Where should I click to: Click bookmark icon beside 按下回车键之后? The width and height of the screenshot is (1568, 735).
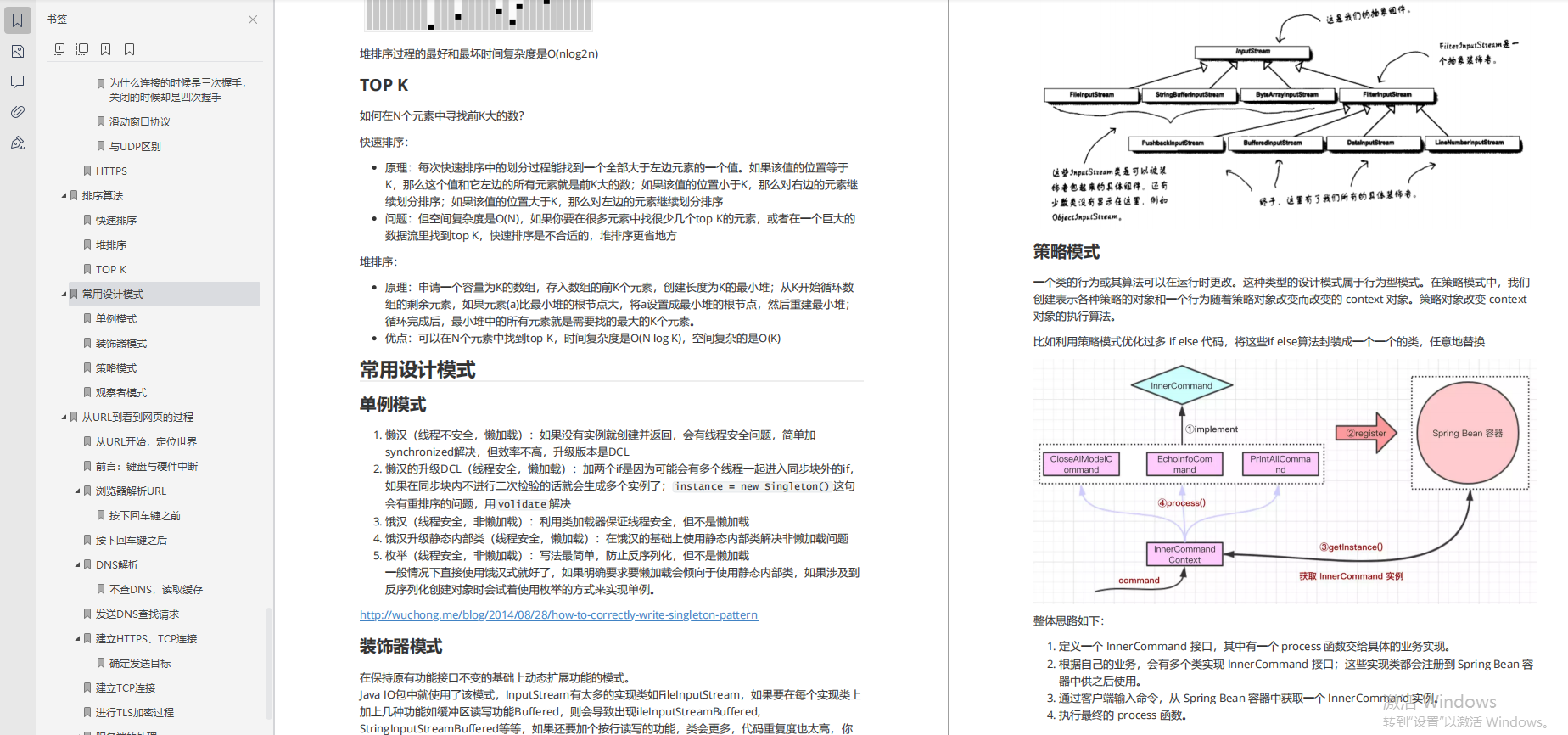87,540
